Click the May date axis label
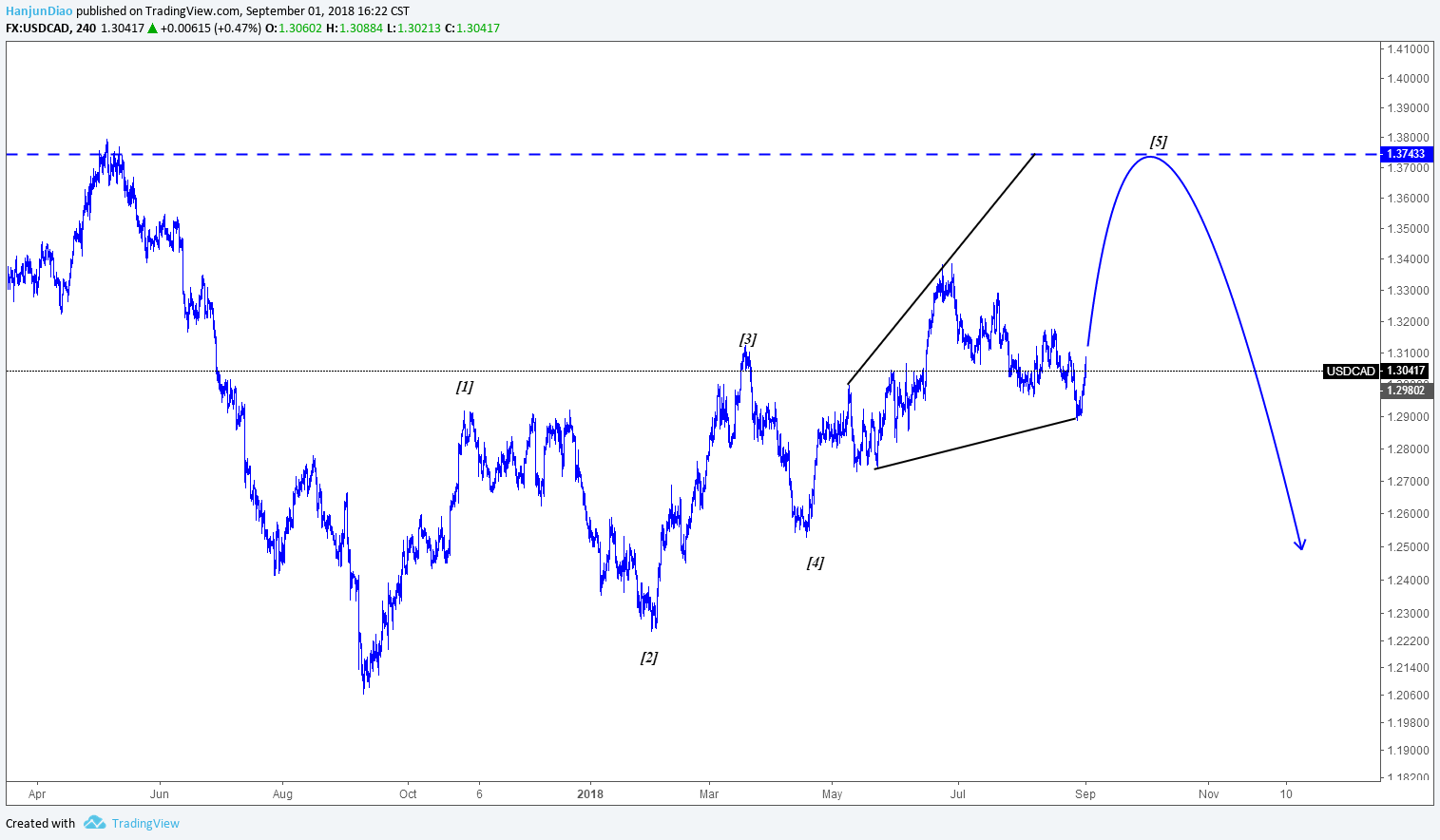The width and height of the screenshot is (1440, 840). pos(833,794)
